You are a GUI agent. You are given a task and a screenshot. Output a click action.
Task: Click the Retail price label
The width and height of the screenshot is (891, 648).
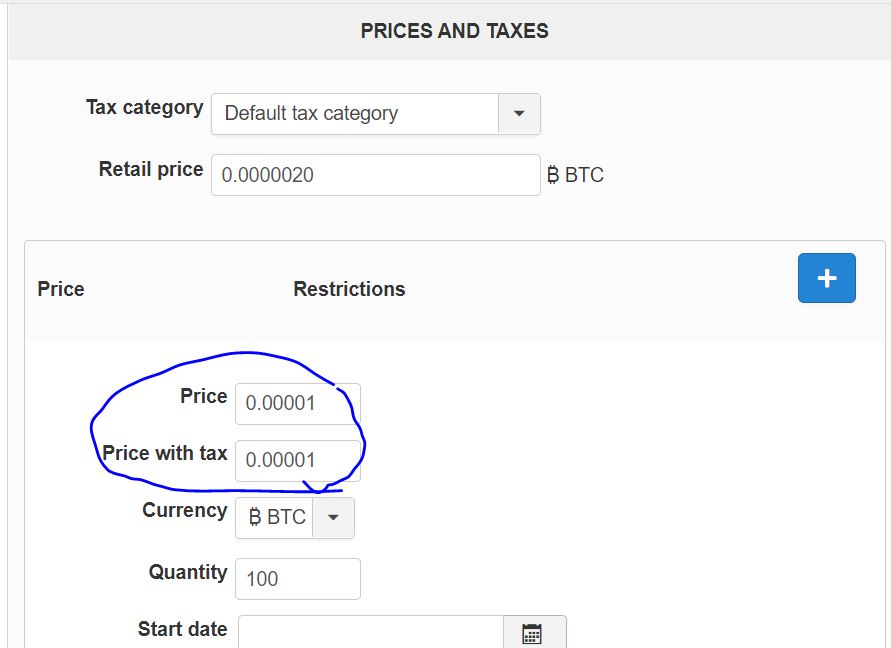[151, 169]
